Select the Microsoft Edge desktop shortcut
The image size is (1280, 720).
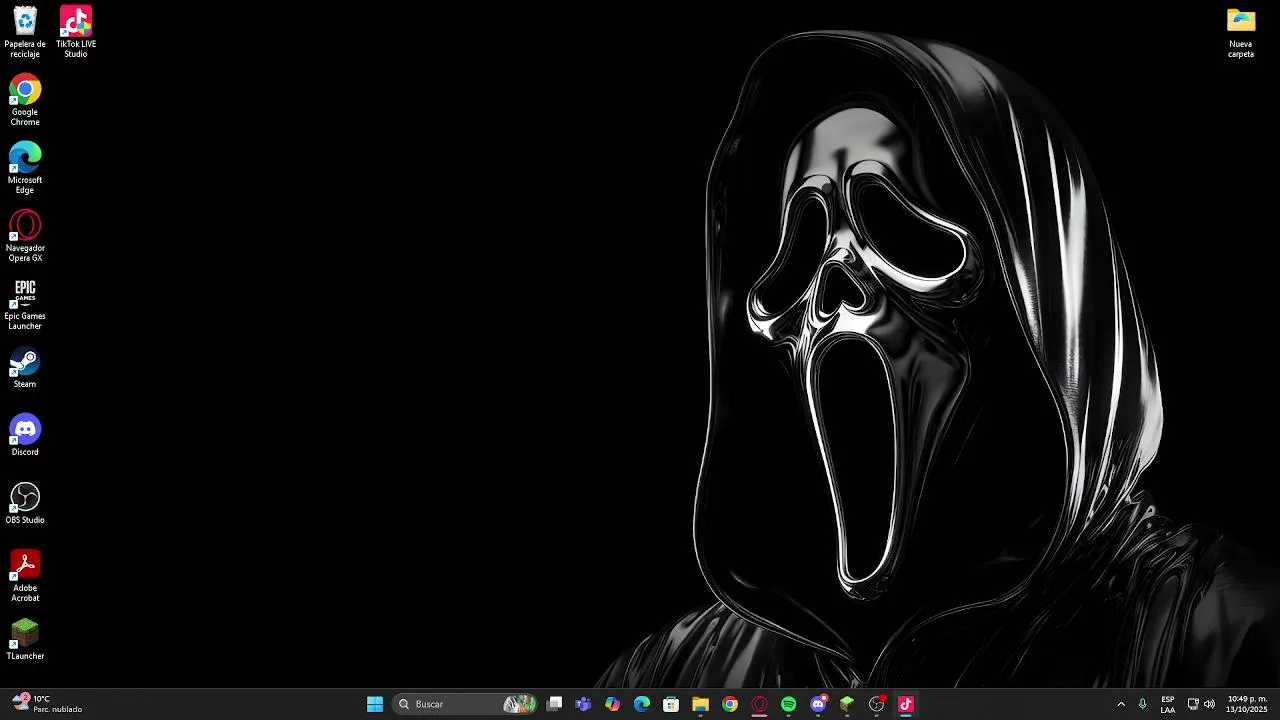[25, 169]
